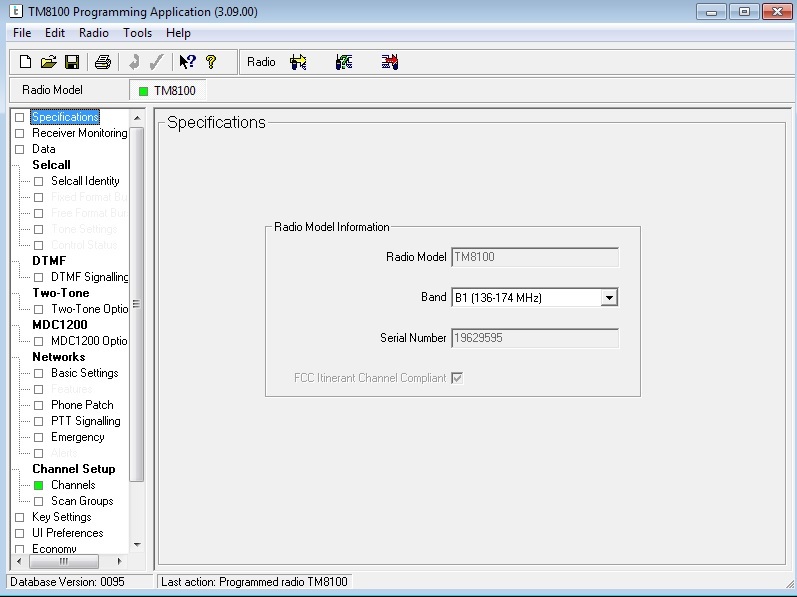Screen dimensions: 797x597
Task: Open the Band dropdown list
Action: 609,297
